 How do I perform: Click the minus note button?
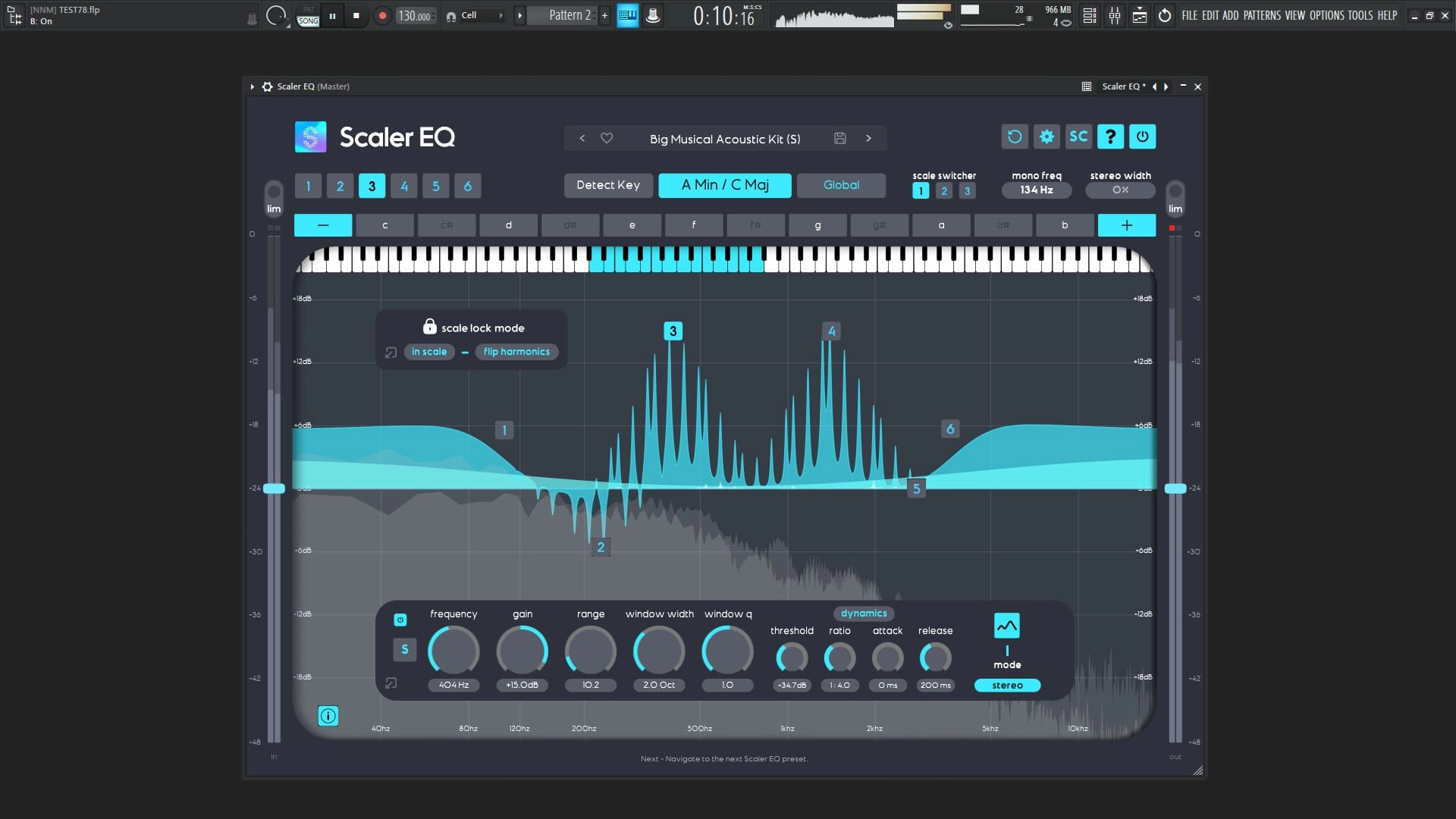point(323,225)
